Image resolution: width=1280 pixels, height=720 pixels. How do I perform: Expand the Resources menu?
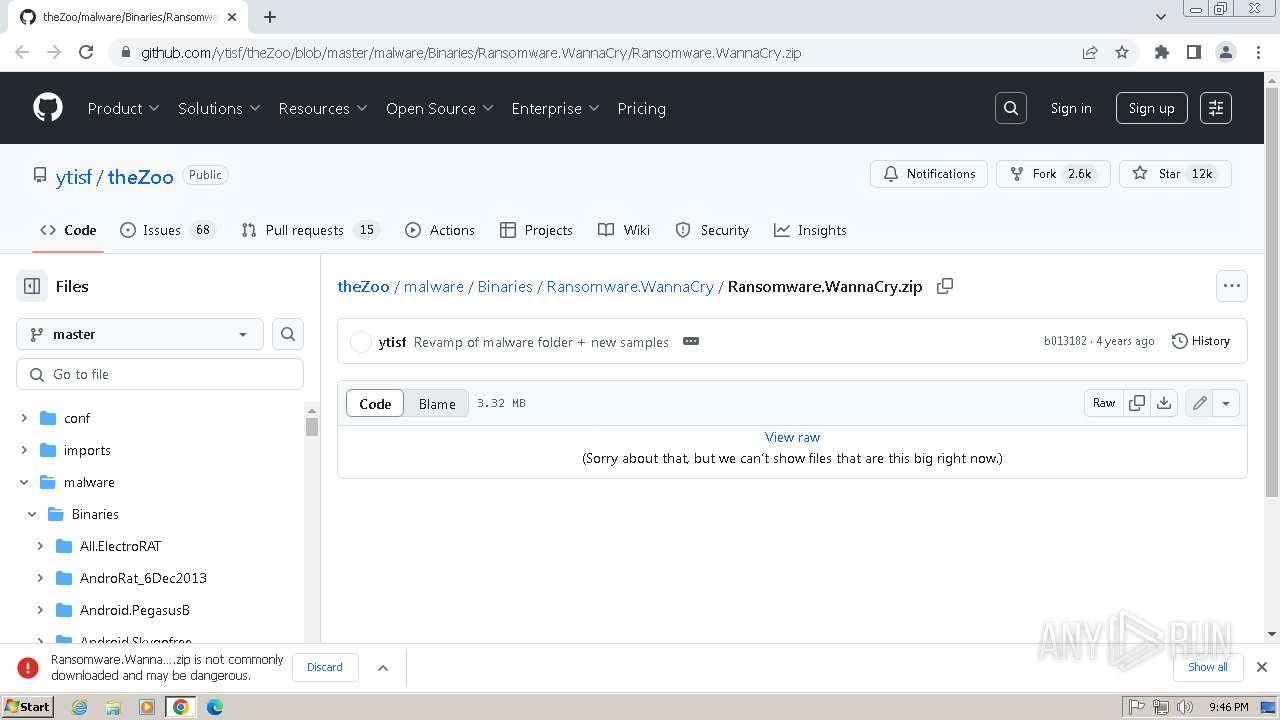pyautogui.click(x=323, y=108)
